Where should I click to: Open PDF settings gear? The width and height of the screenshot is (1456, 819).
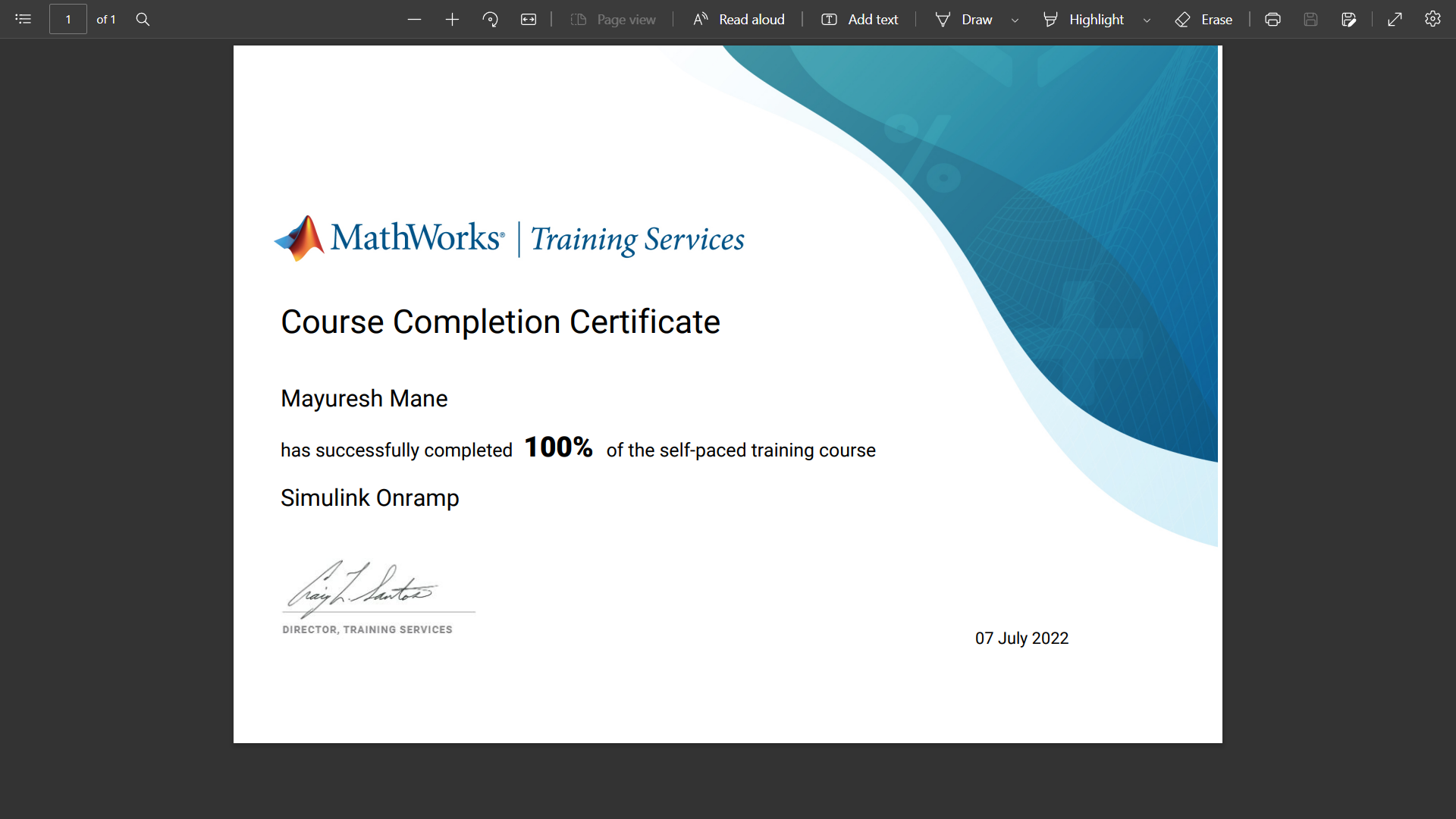[1432, 19]
